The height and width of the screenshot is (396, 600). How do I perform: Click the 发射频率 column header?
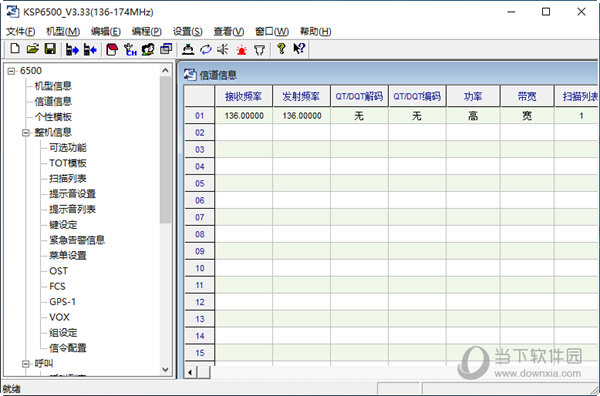[x=302, y=96]
